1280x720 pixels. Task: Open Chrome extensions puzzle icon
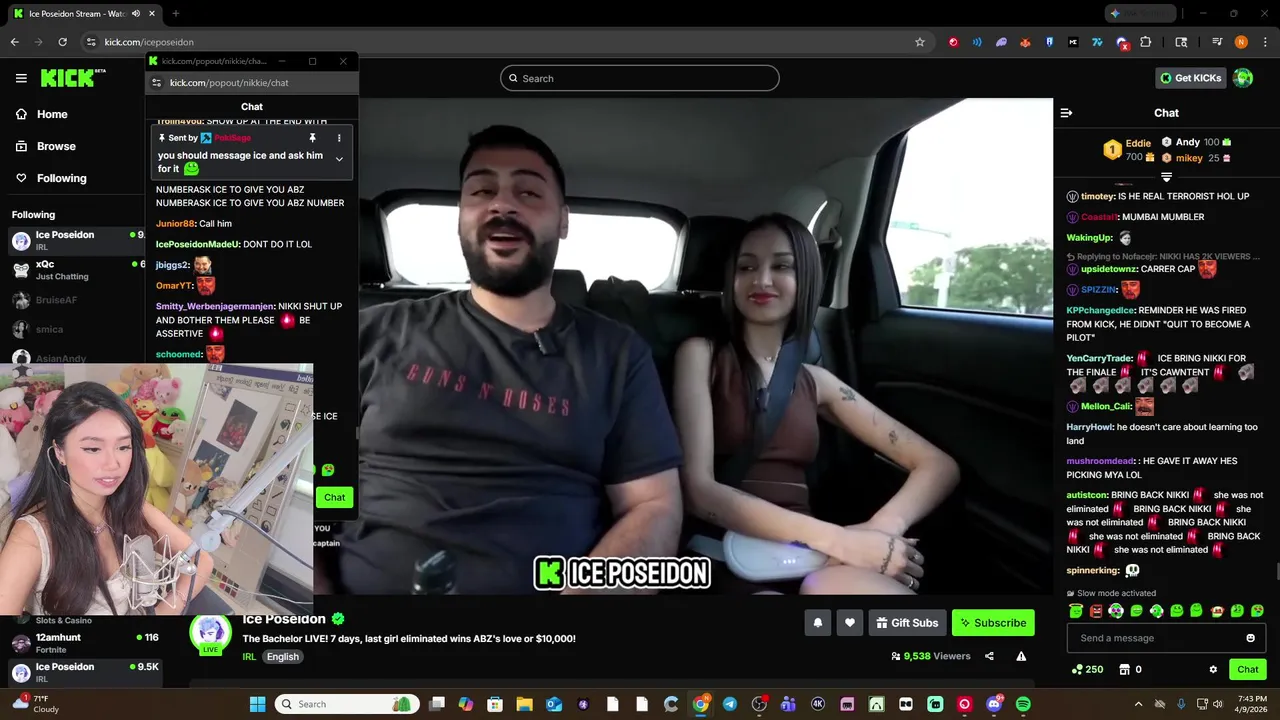(x=1145, y=42)
